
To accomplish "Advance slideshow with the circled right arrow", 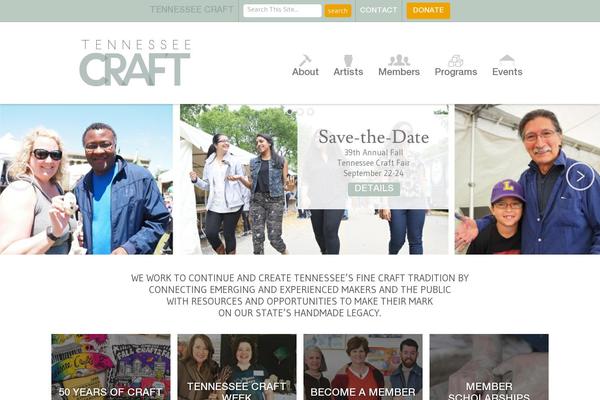I will coord(580,176).
